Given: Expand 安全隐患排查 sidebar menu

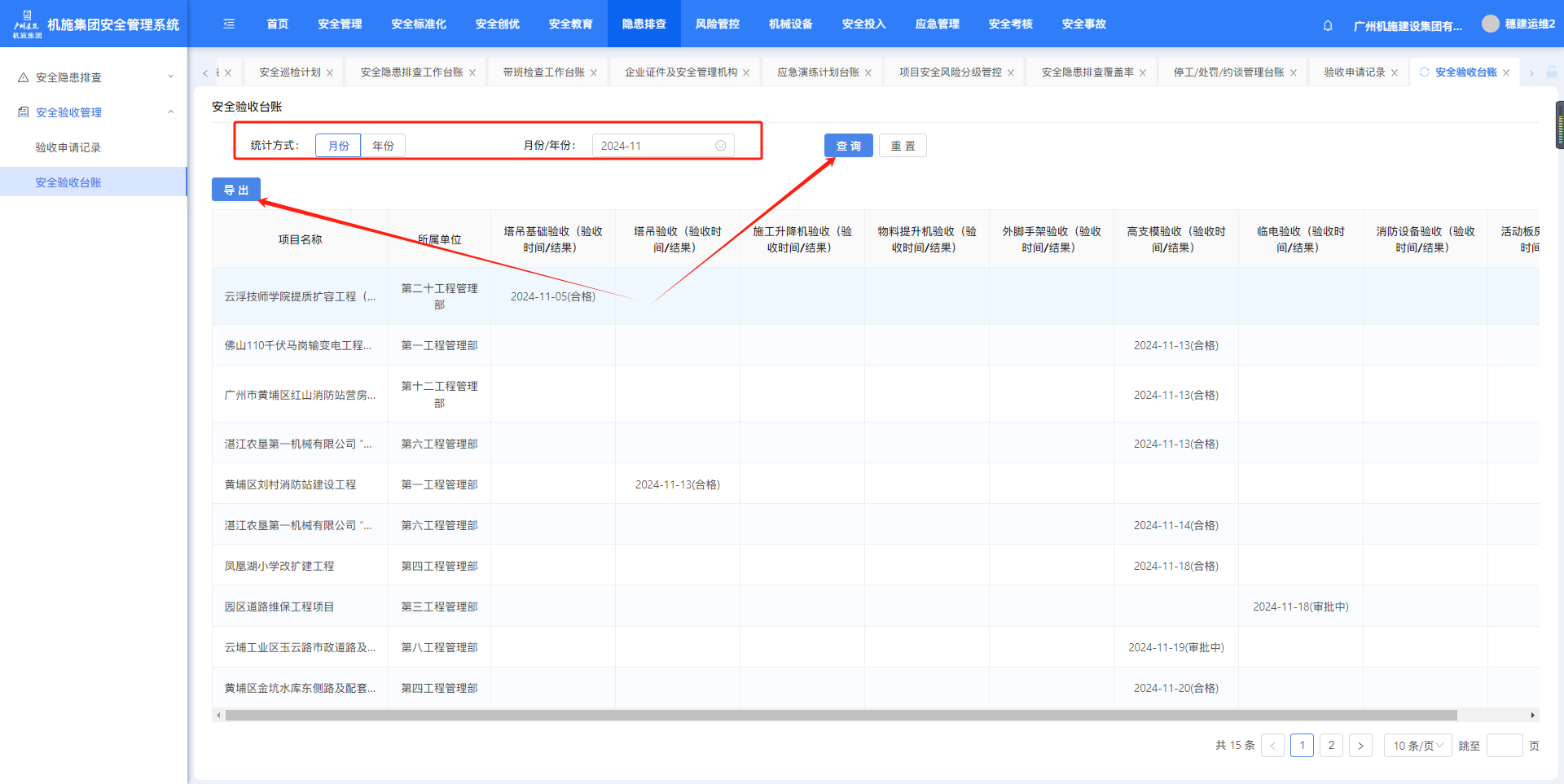Looking at the screenshot, I should (94, 77).
